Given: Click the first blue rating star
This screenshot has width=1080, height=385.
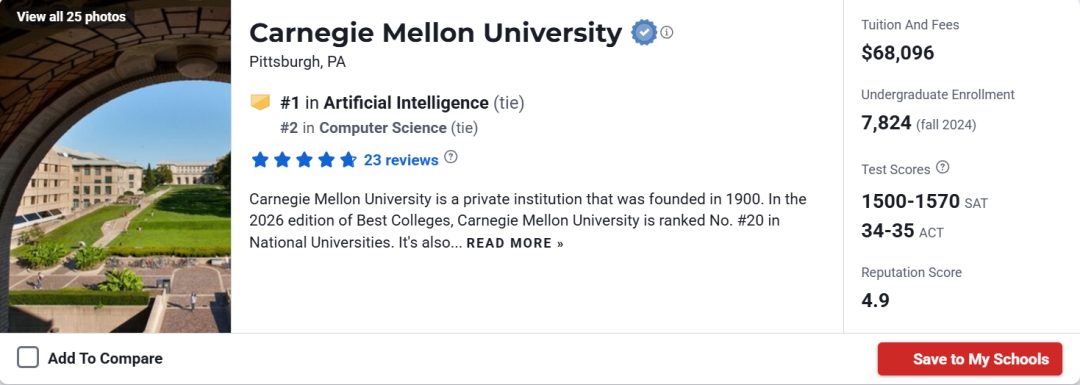Looking at the screenshot, I should tap(260, 160).
